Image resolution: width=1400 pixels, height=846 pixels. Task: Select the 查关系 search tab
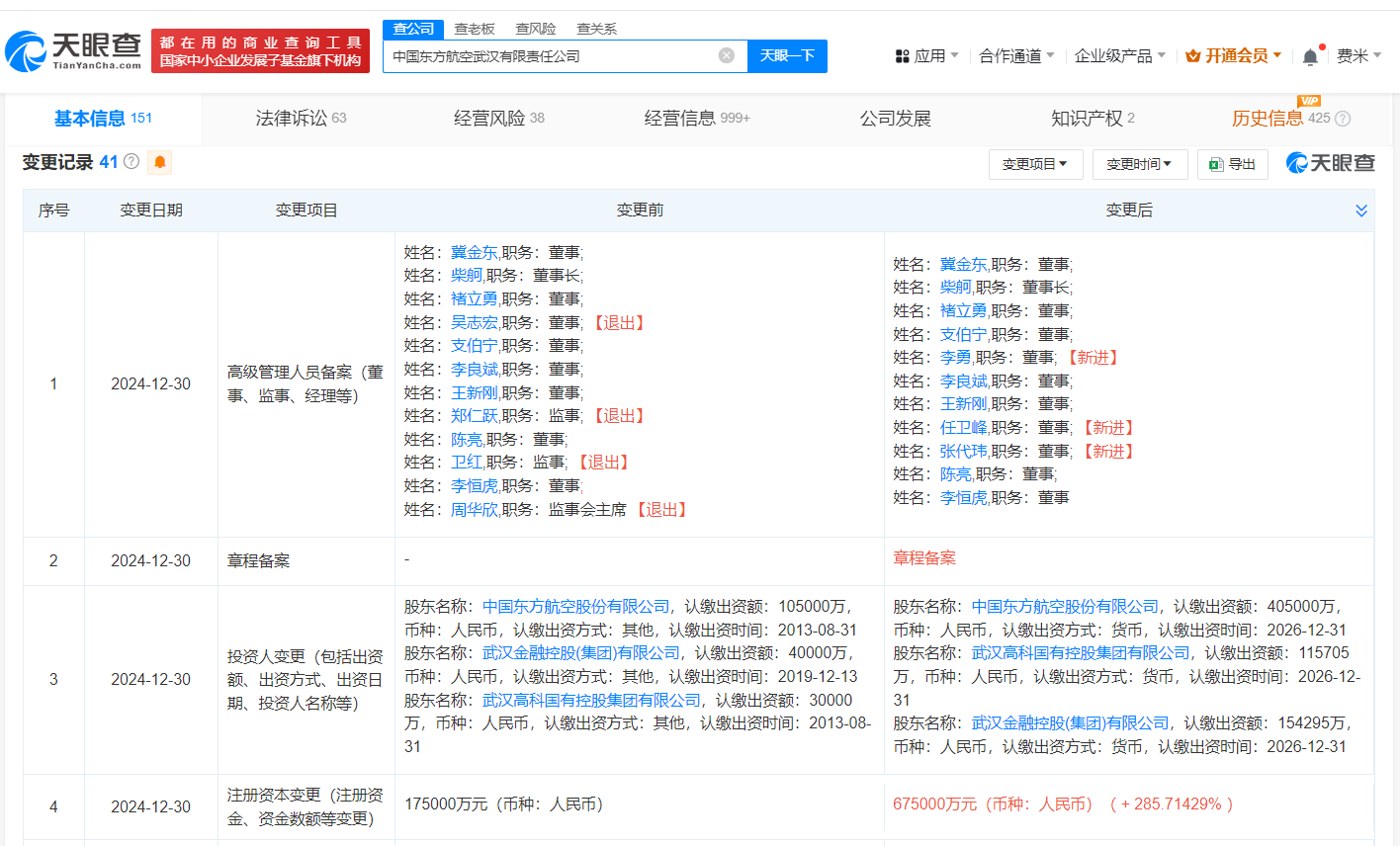click(596, 29)
